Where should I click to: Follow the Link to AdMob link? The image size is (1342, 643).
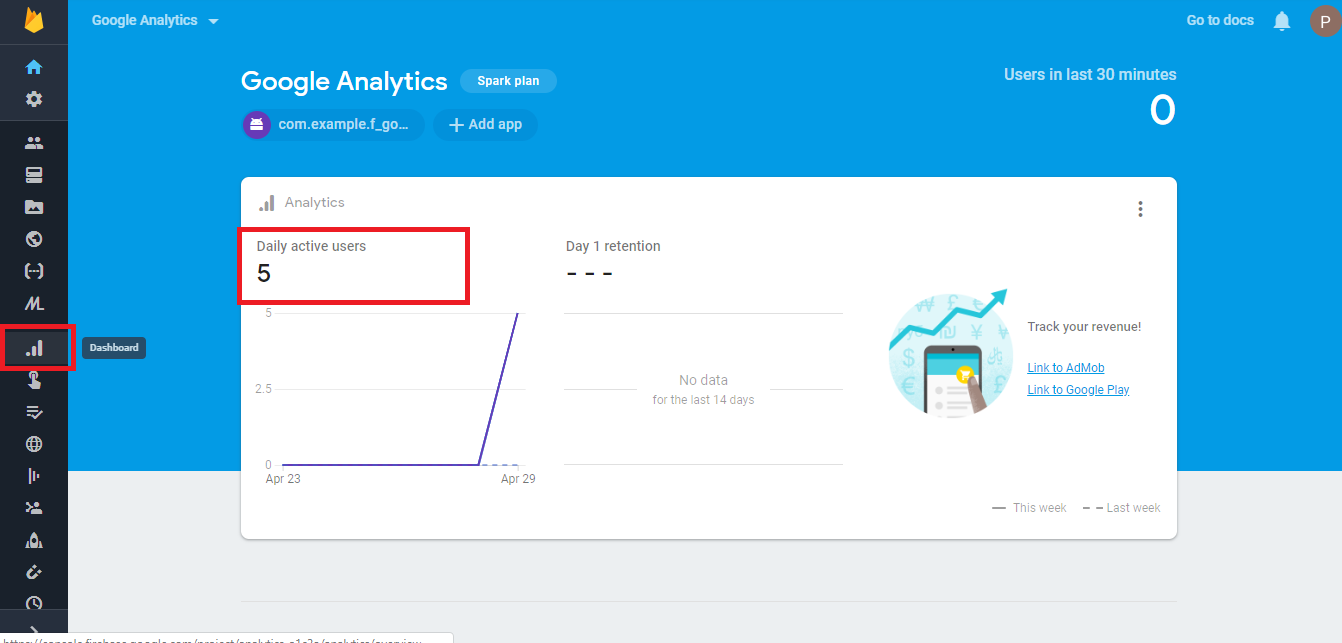1066,368
